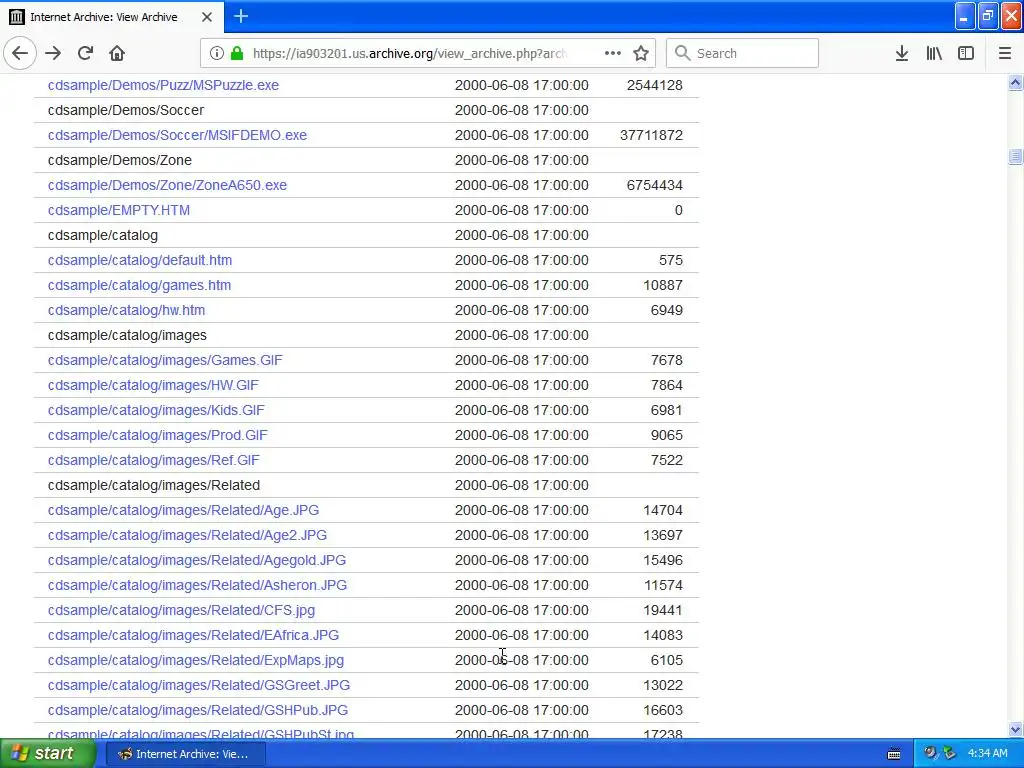Viewport: 1024px width, 768px height.
Task: Click the vertical scrollbar thumb
Action: [1015, 156]
